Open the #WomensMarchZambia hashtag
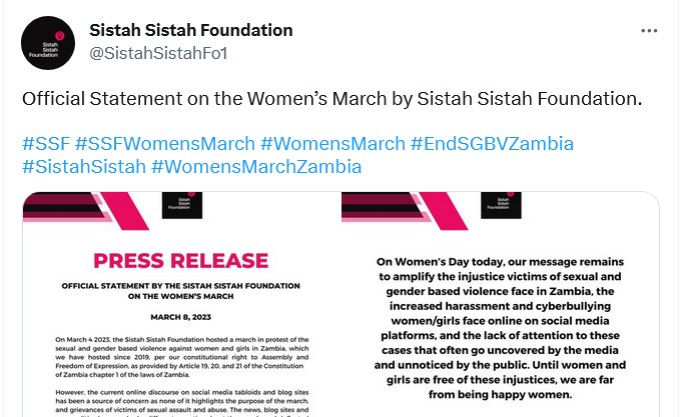 [x=257, y=167]
